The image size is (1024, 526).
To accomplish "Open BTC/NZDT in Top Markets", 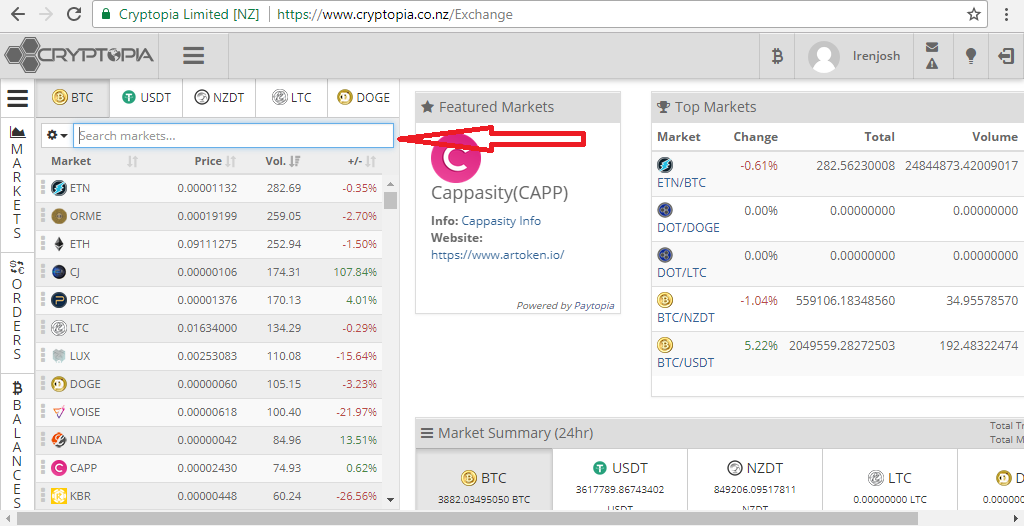I will coord(686,318).
